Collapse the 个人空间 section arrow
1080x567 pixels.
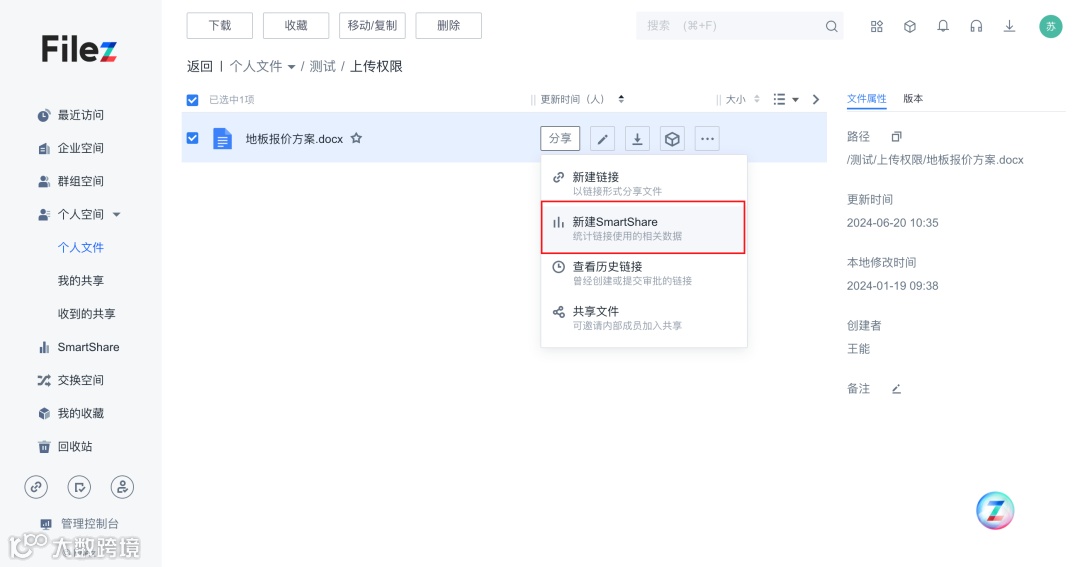(116, 214)
